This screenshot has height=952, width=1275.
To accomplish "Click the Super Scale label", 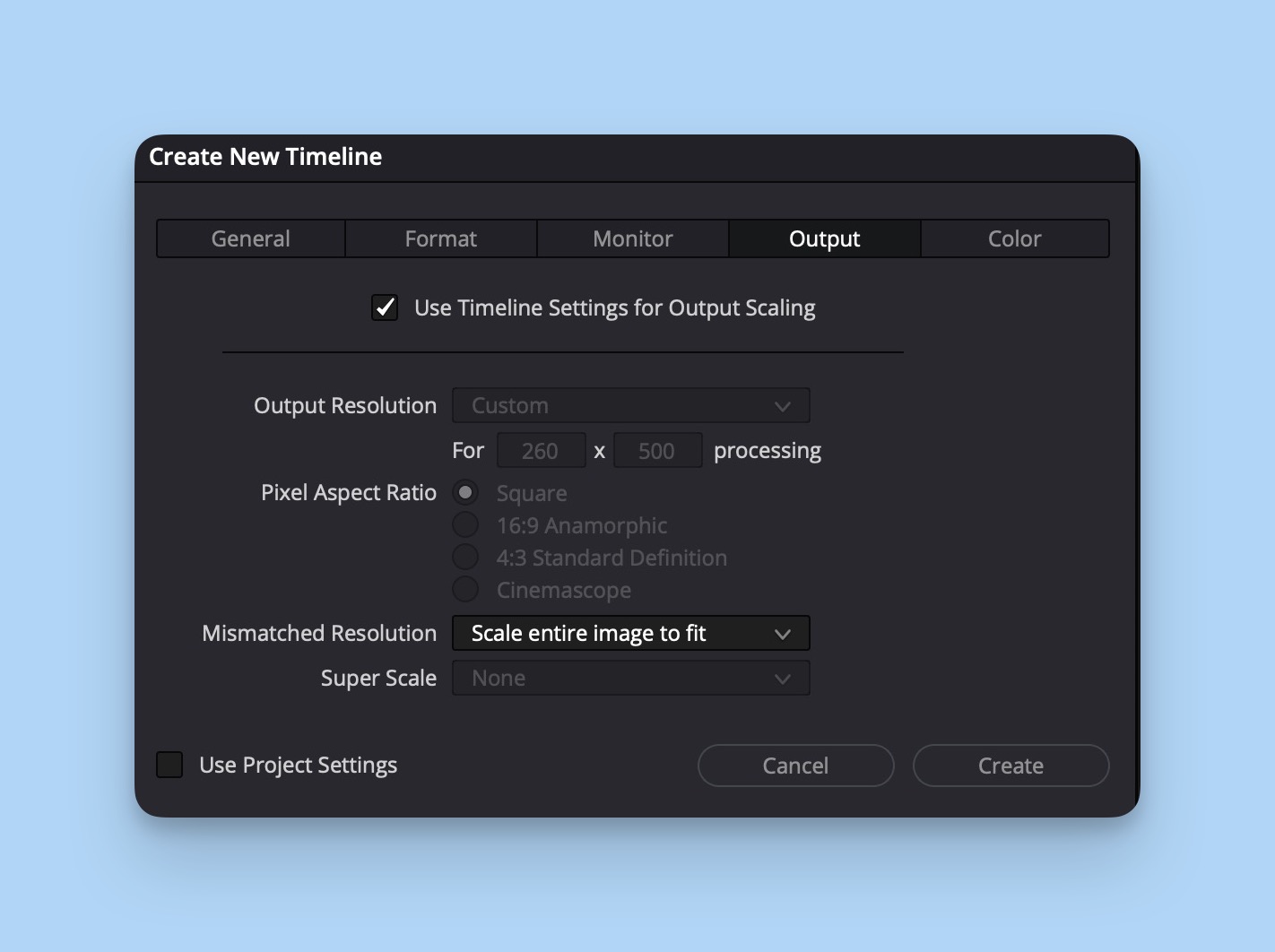I will pyautogui.click(x=378, y=679).
